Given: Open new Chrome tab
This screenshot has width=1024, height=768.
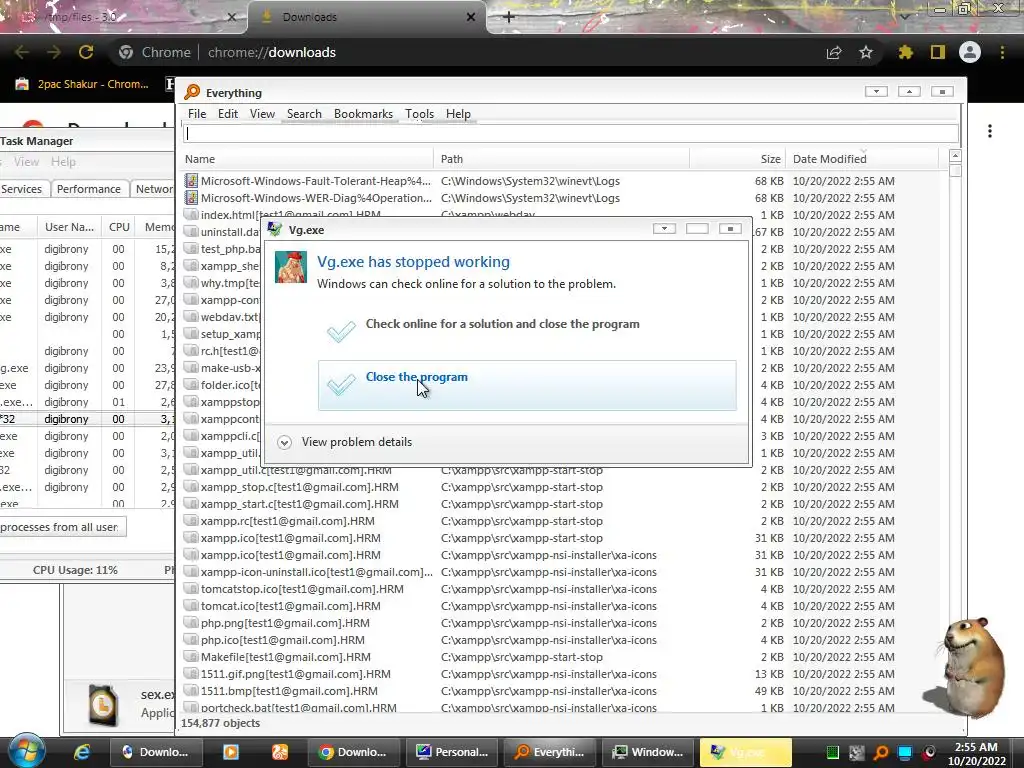Looking at the screenshot, I should pos(509,17).
